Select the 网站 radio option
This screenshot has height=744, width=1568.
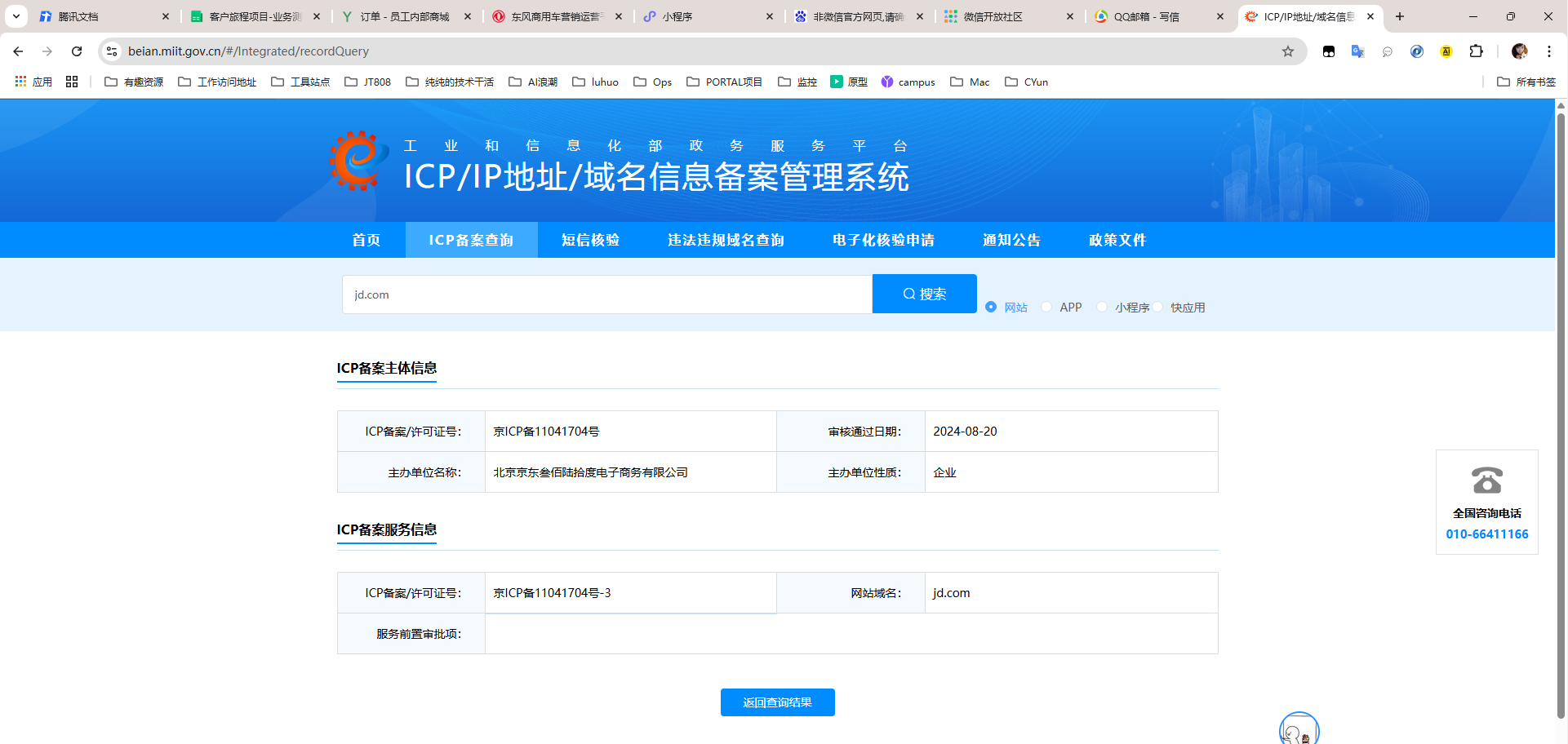pos(991,307)
